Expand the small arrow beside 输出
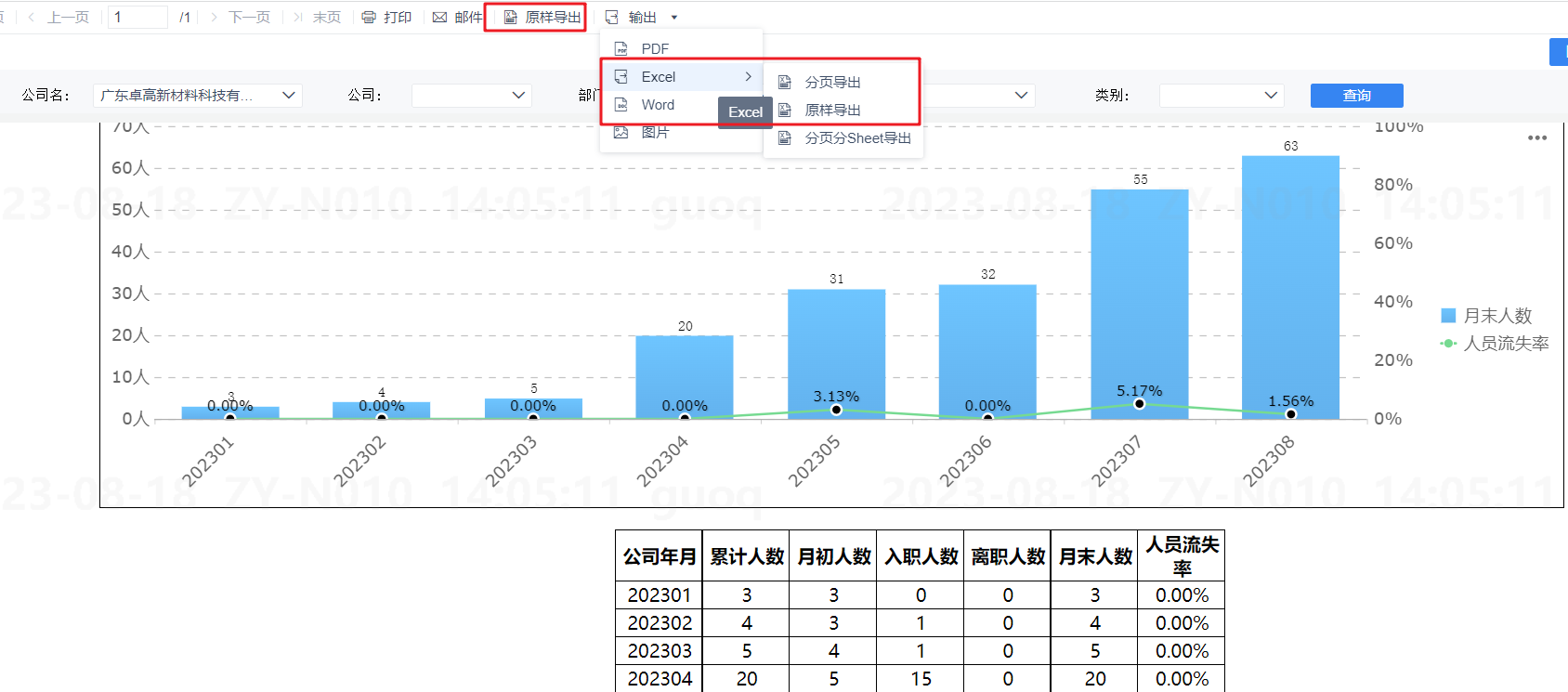Image resolution: width=1568 pixels, height=692 pixels. [674, 18]
